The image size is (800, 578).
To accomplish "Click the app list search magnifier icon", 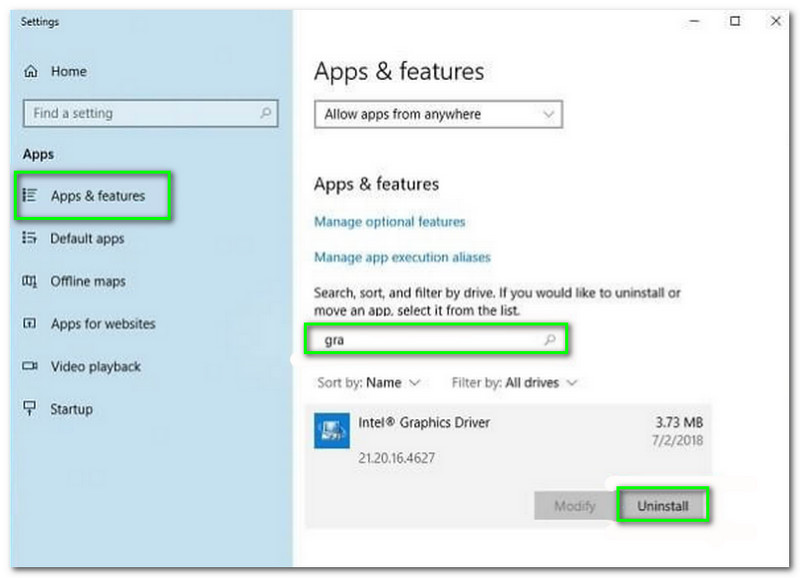I will click(549, 340).
